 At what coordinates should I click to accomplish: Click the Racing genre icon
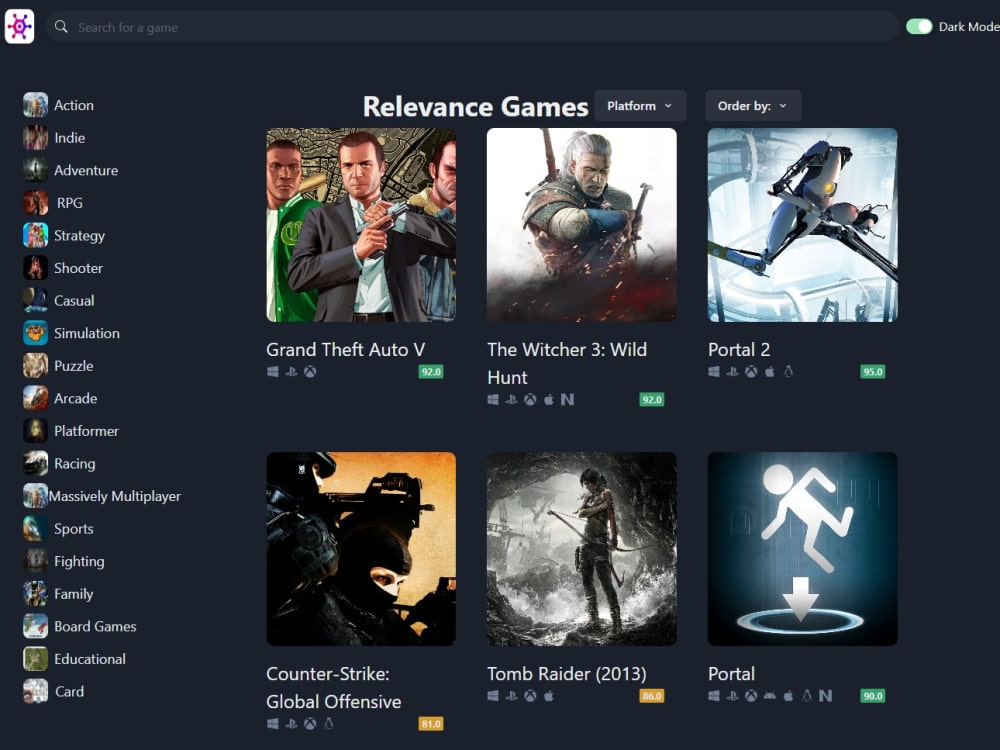pyautogui.click(x=35, y=464)
